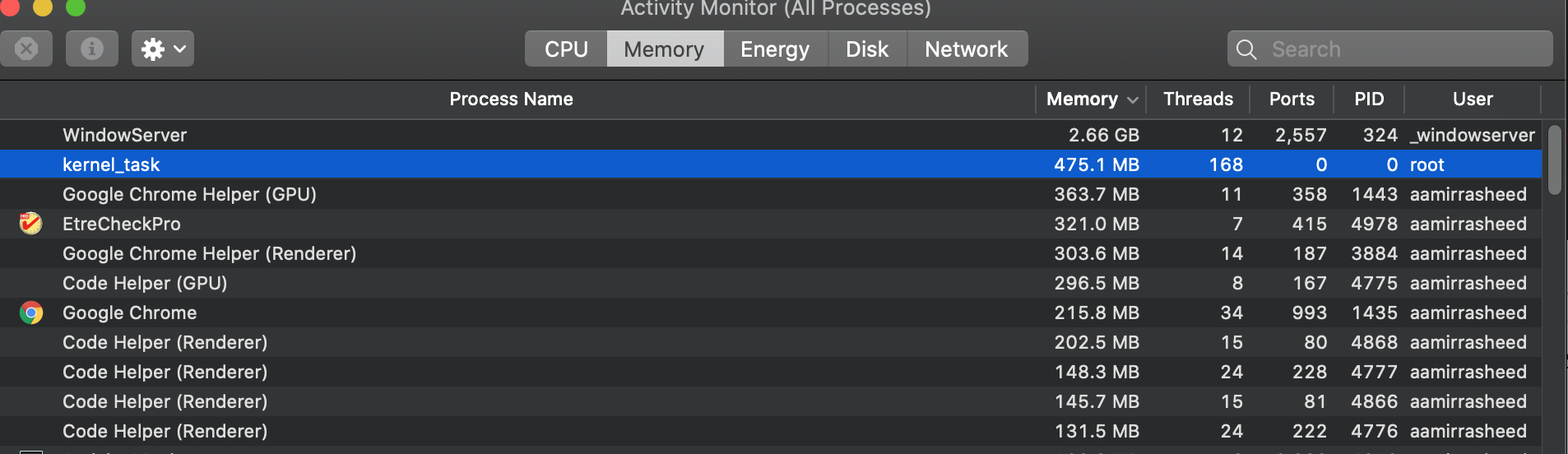This screenshot has height=454, width=1568.
Task: Sort by Ports column header
Action: coord(1292,100)
